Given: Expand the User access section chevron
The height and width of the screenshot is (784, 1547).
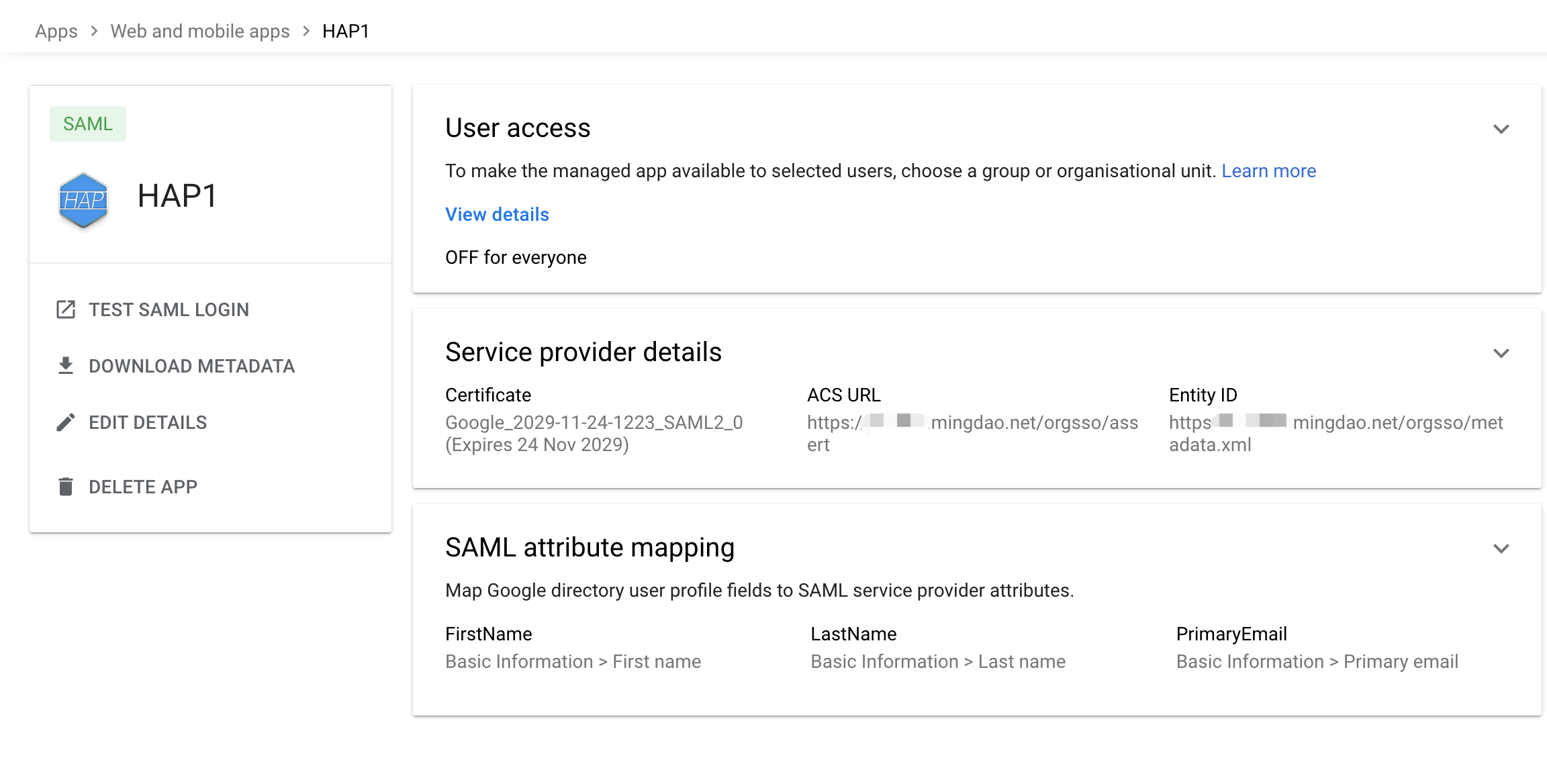Looking at the screenshot, I should point(1501,129).
